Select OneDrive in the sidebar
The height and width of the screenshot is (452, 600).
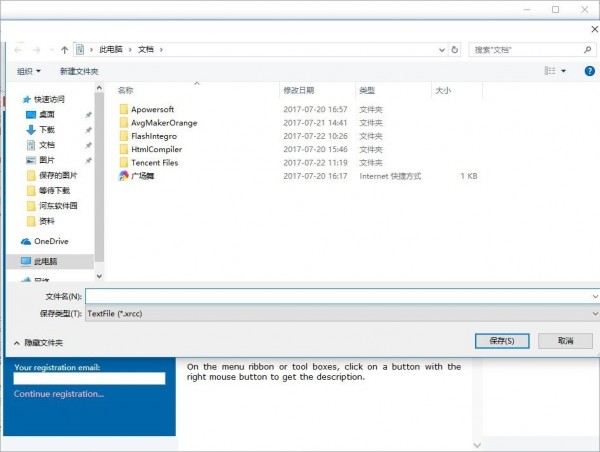click(49, 241)
